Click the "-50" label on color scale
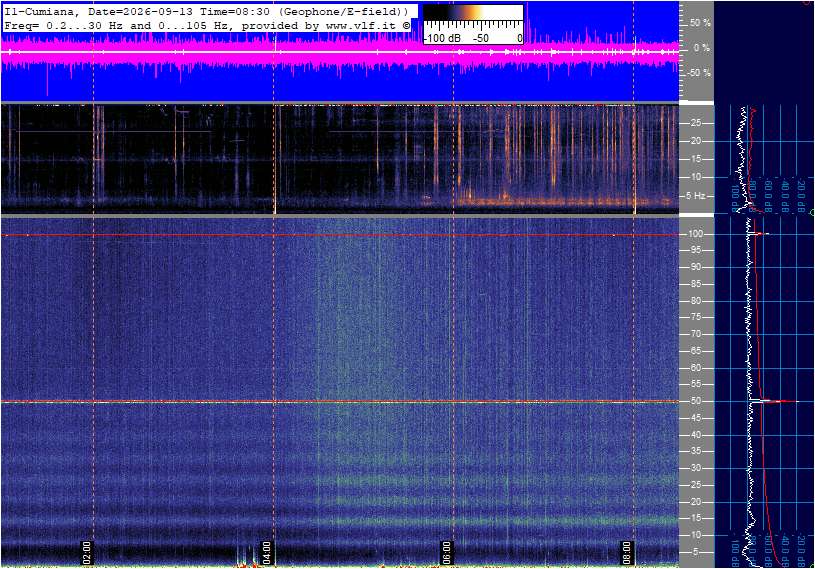Screen dimensions: 815x569 481,38
